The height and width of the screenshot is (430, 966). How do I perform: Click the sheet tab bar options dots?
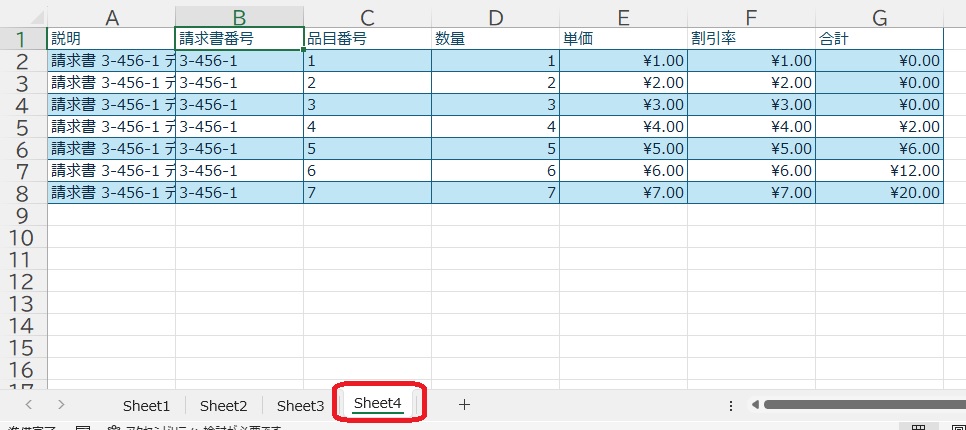click(731, 405)
